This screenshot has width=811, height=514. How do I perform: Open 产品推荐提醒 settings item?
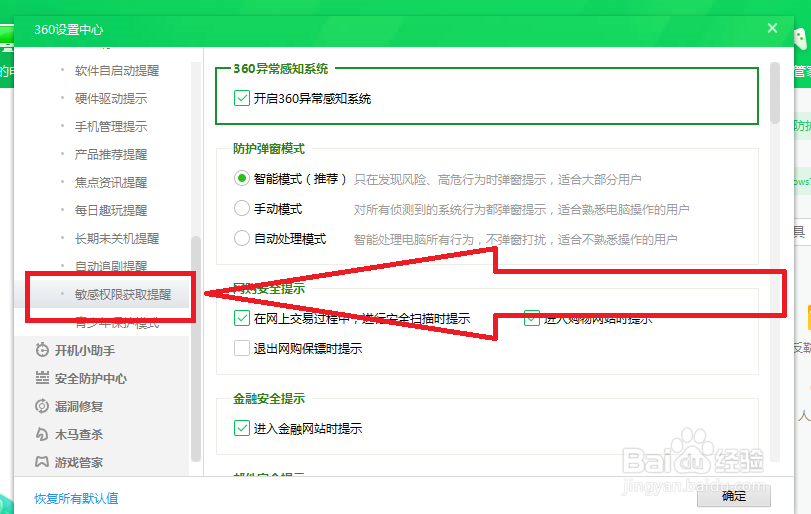111,154
